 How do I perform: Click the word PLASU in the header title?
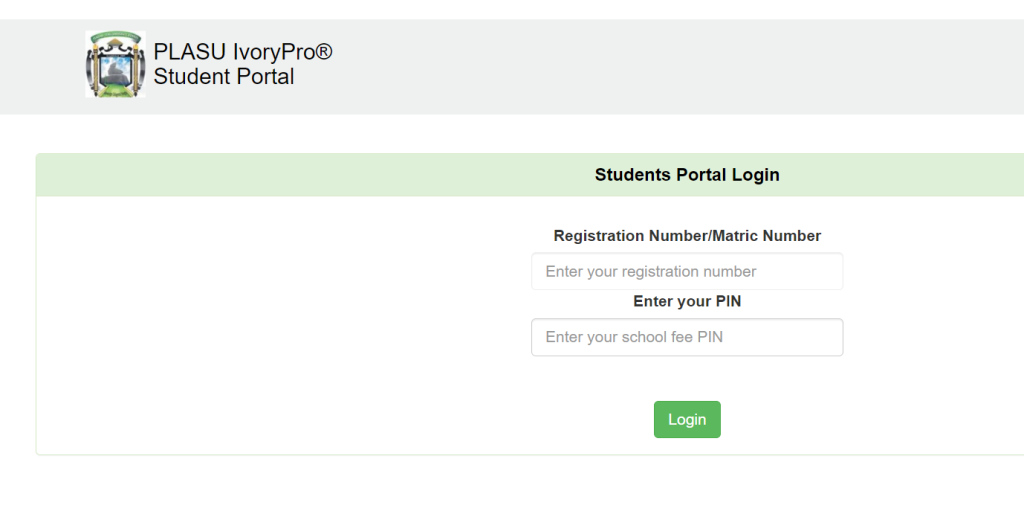click(182, 52)
